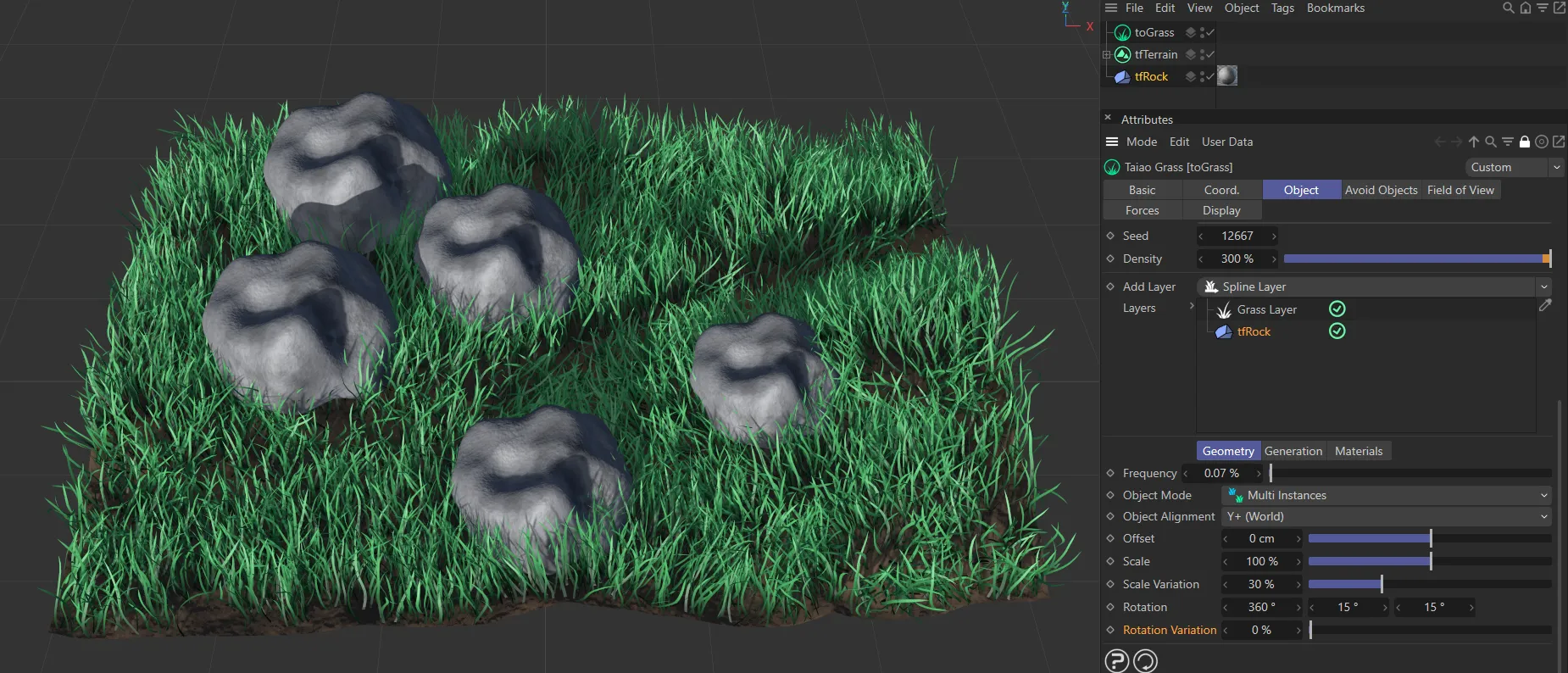1568x673 pixels.
Task: Click the tfRock material tag thumbnail
Action: [x=1227, y=75]
